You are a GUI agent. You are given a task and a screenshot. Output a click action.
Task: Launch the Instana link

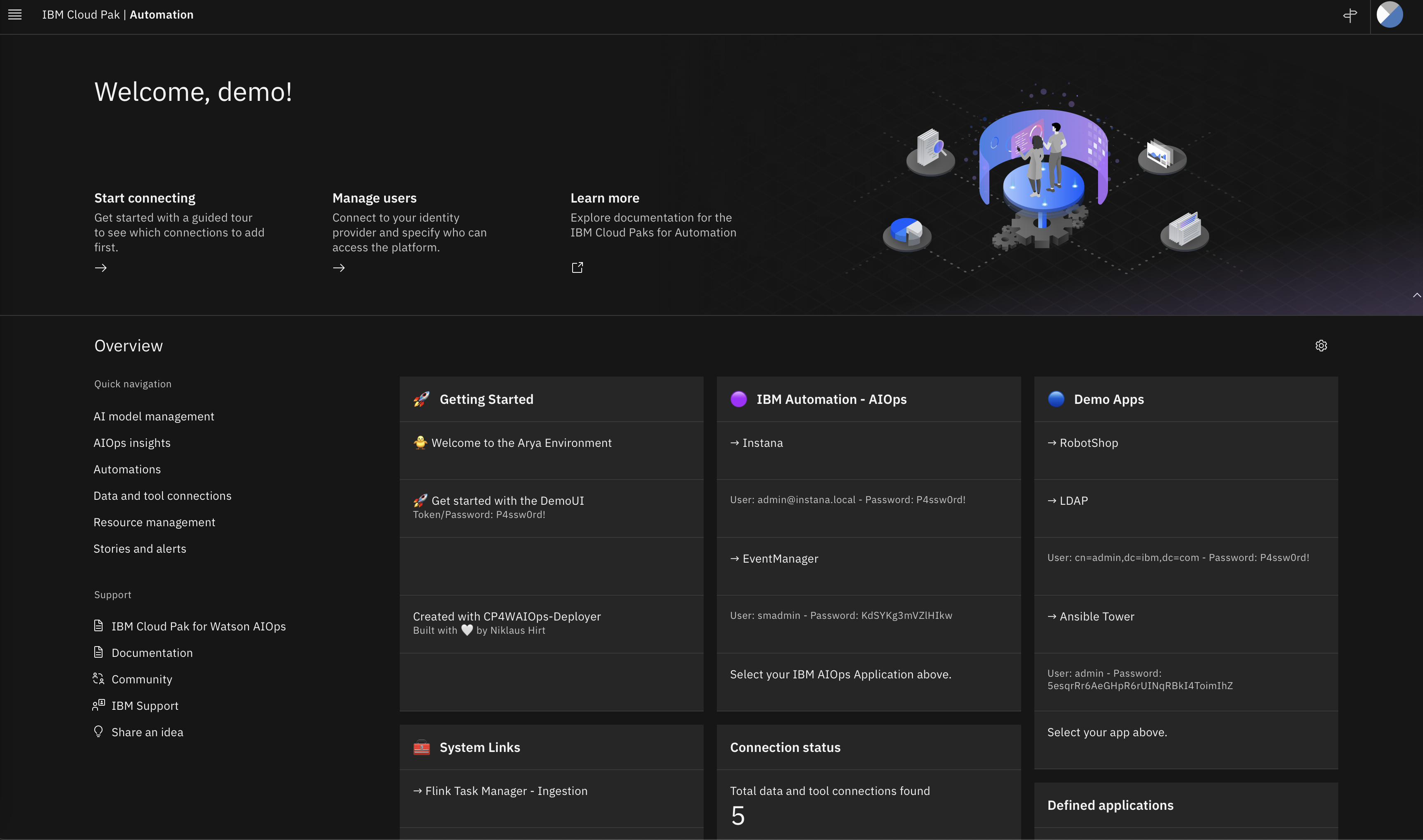(757, 443)
